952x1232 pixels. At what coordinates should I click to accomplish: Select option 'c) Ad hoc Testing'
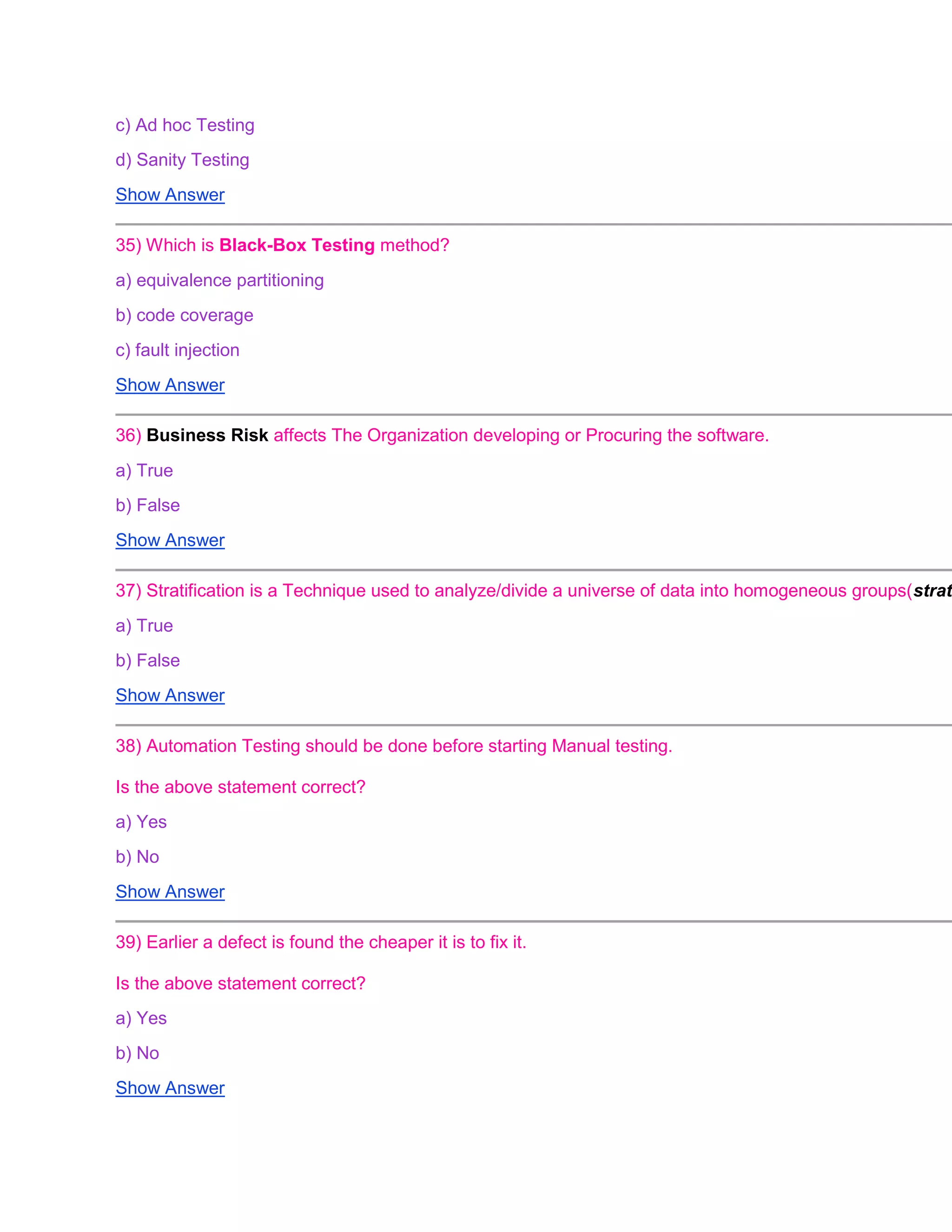(185, 125)
